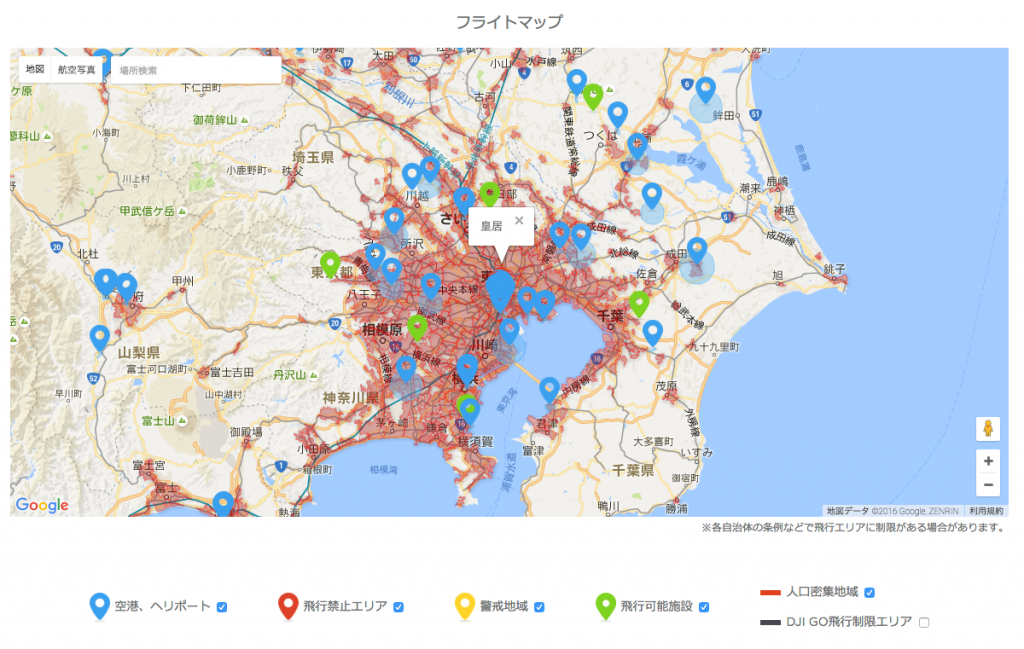Select blue airport pin near 成田
Screen dimensions: 1024x649
697,251
